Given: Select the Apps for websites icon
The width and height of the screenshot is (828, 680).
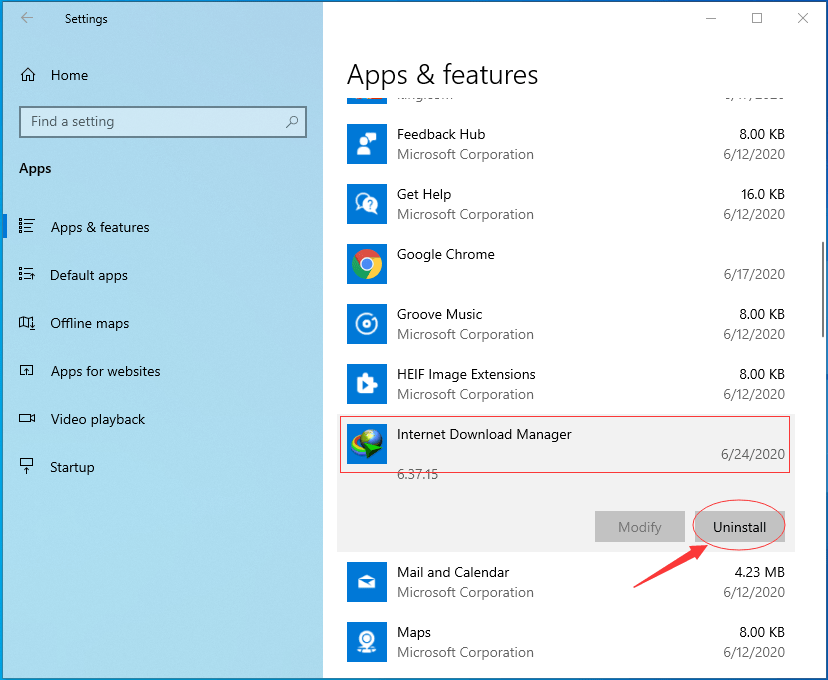Looking at the screenshot, I should 26,371.
